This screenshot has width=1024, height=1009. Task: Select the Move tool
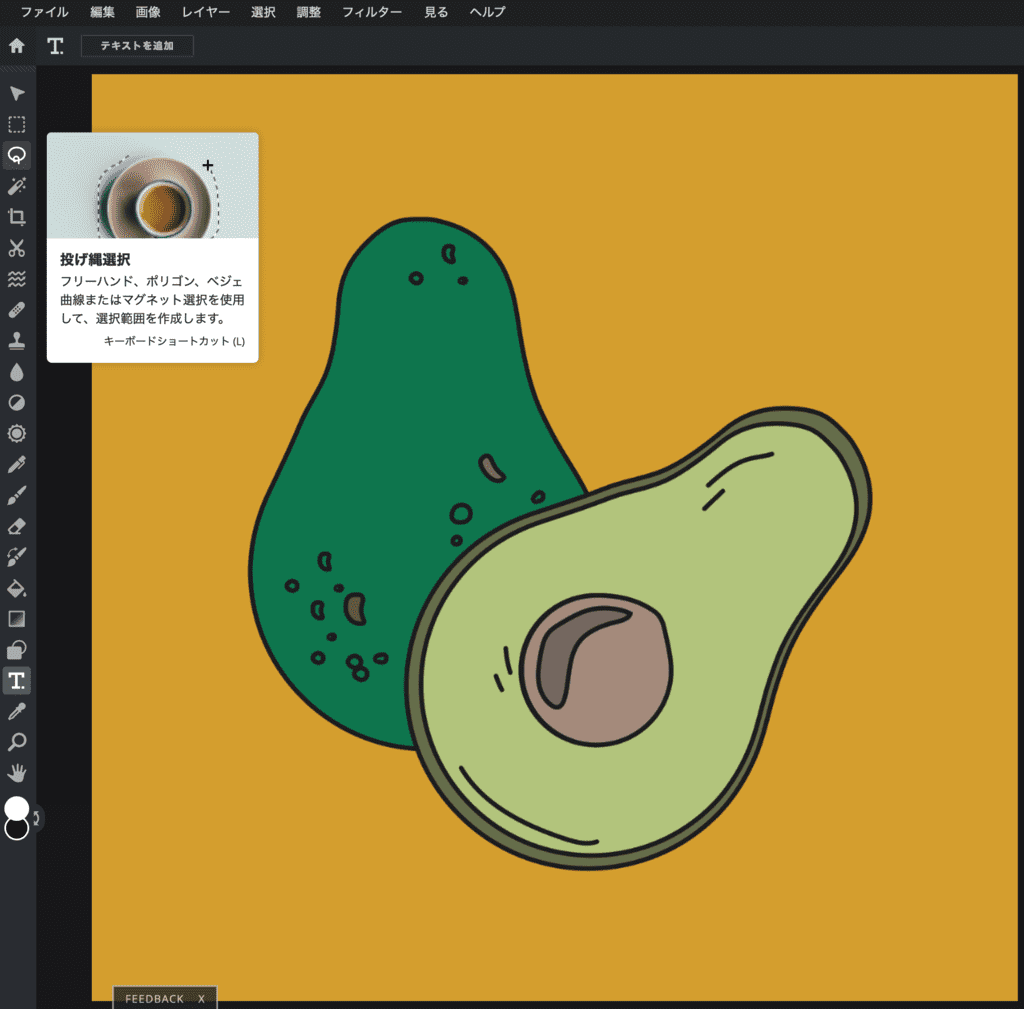pyautogui.click(x=16, y=93)
